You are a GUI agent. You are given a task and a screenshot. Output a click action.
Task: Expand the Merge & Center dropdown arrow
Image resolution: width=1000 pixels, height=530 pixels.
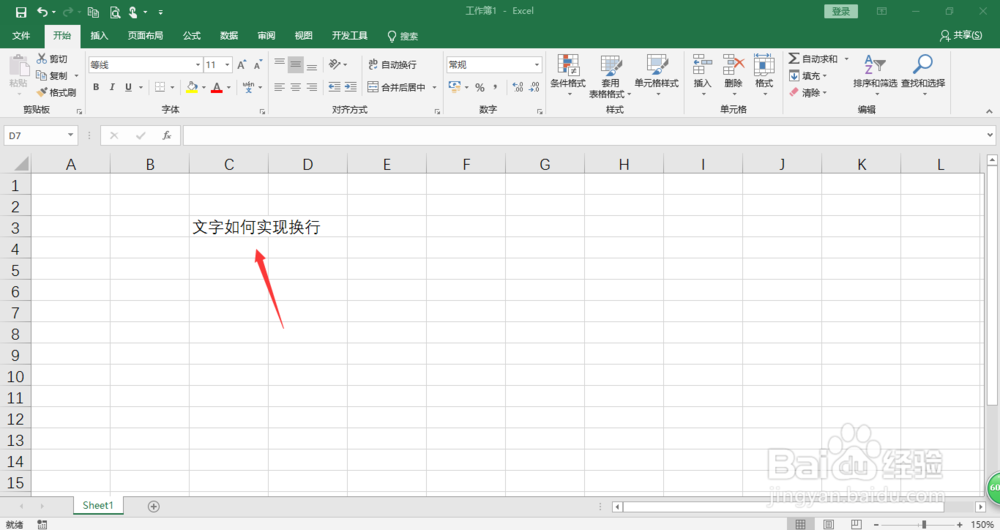click(435, 87)
